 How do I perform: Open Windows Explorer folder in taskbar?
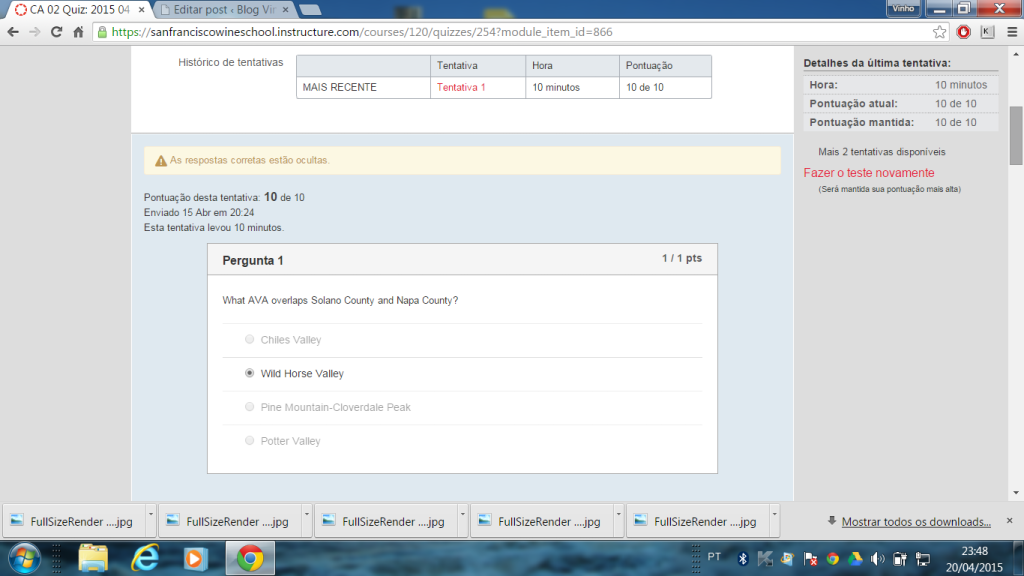pos(93,557)
